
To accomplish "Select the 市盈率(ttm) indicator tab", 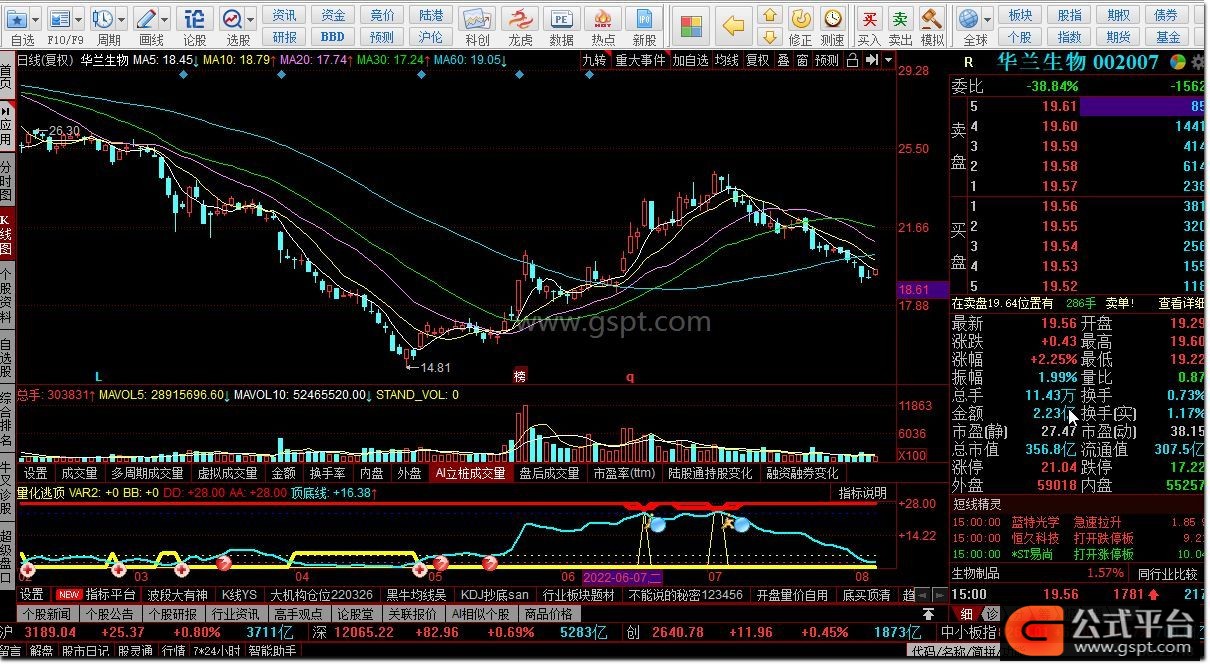I will pyautogui.click(x=624, y=473).
